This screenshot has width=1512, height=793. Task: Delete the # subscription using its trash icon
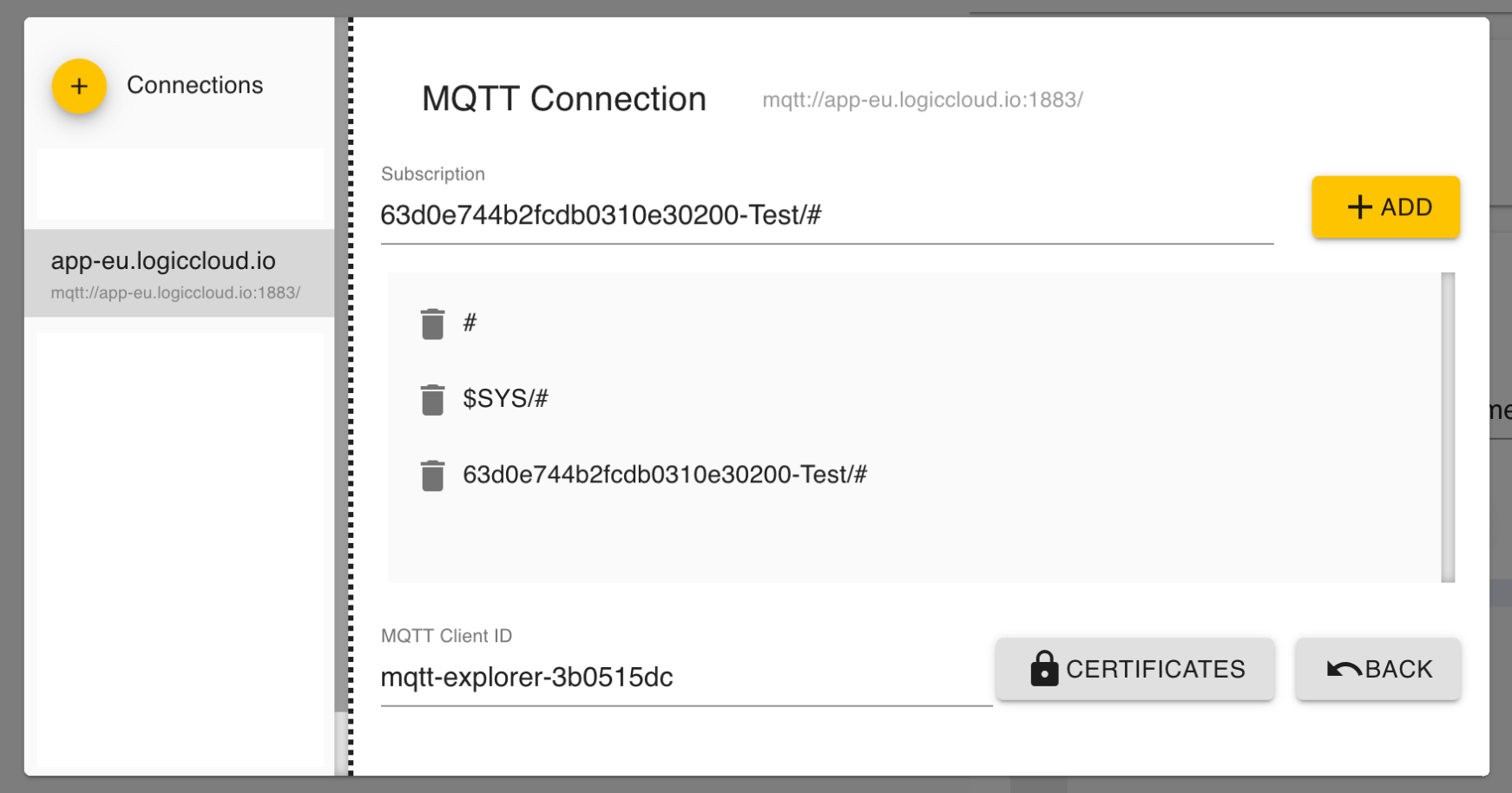coord(431,323)
